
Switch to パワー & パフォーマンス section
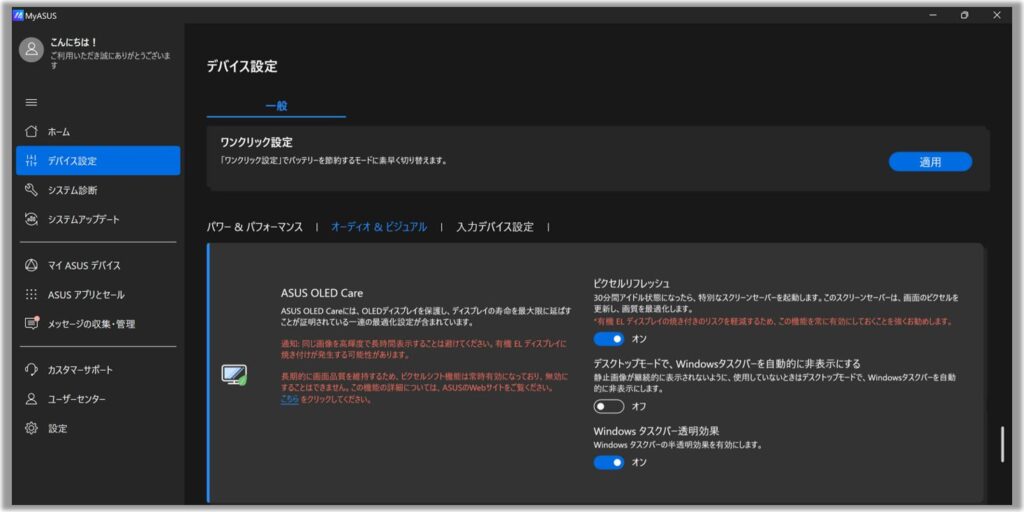[x=255, y=227]
